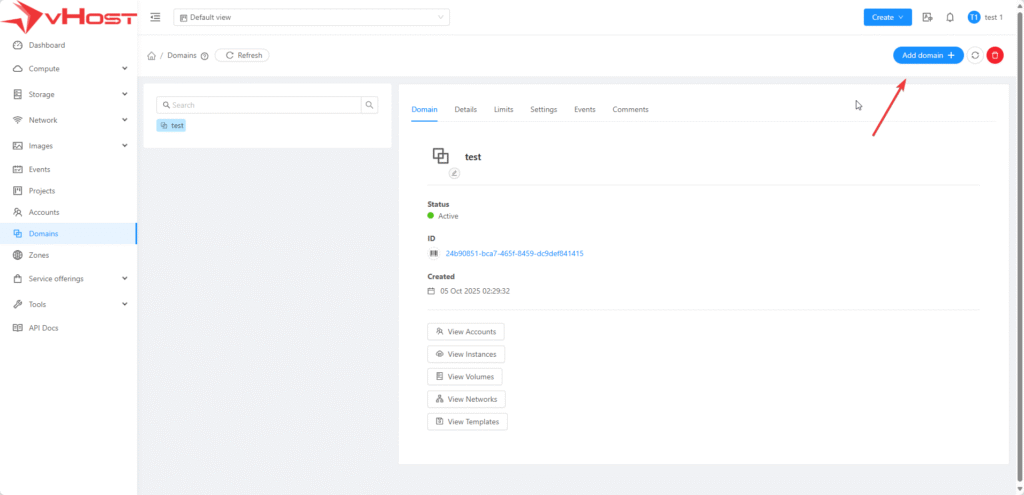This screenshot has height=495, width=1024.
Task: Click the edit pencil icon under the domain
Action: click(x=453, y=173)
